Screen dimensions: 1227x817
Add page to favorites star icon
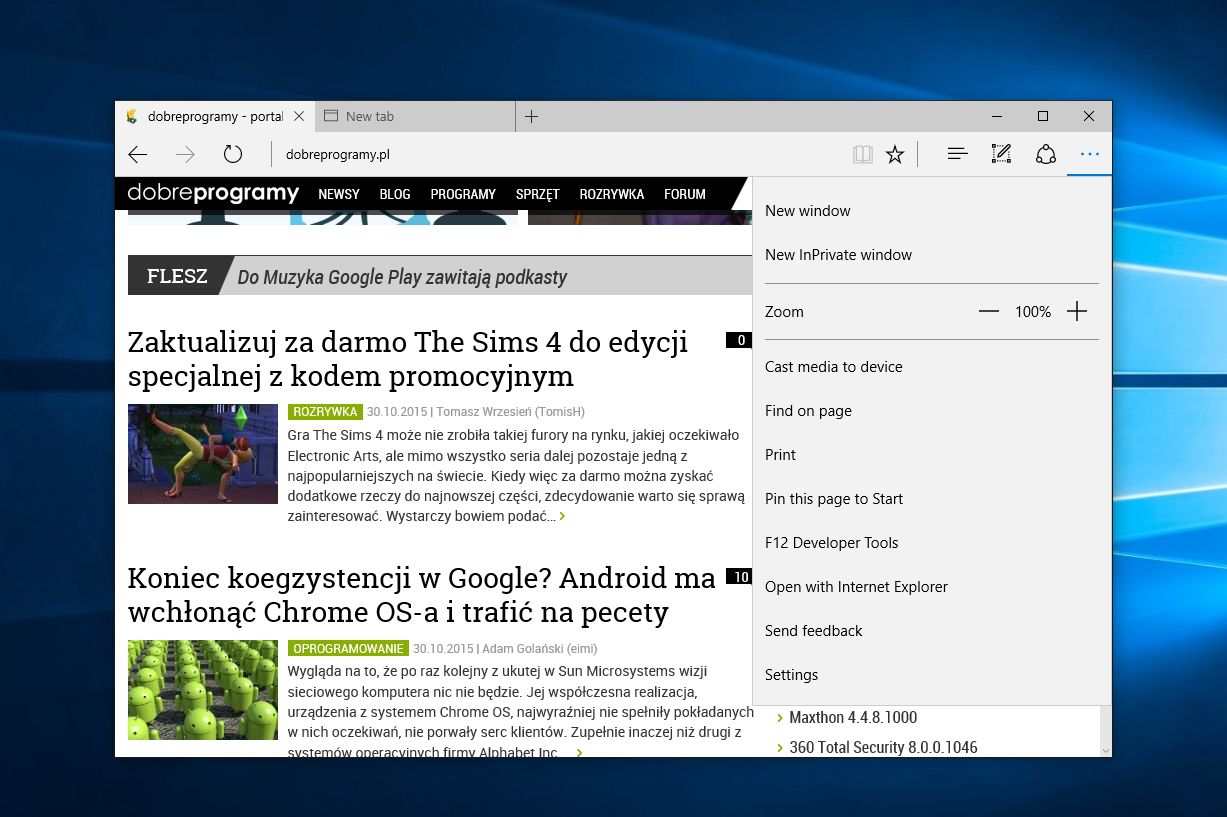click(x=895, y=154)
